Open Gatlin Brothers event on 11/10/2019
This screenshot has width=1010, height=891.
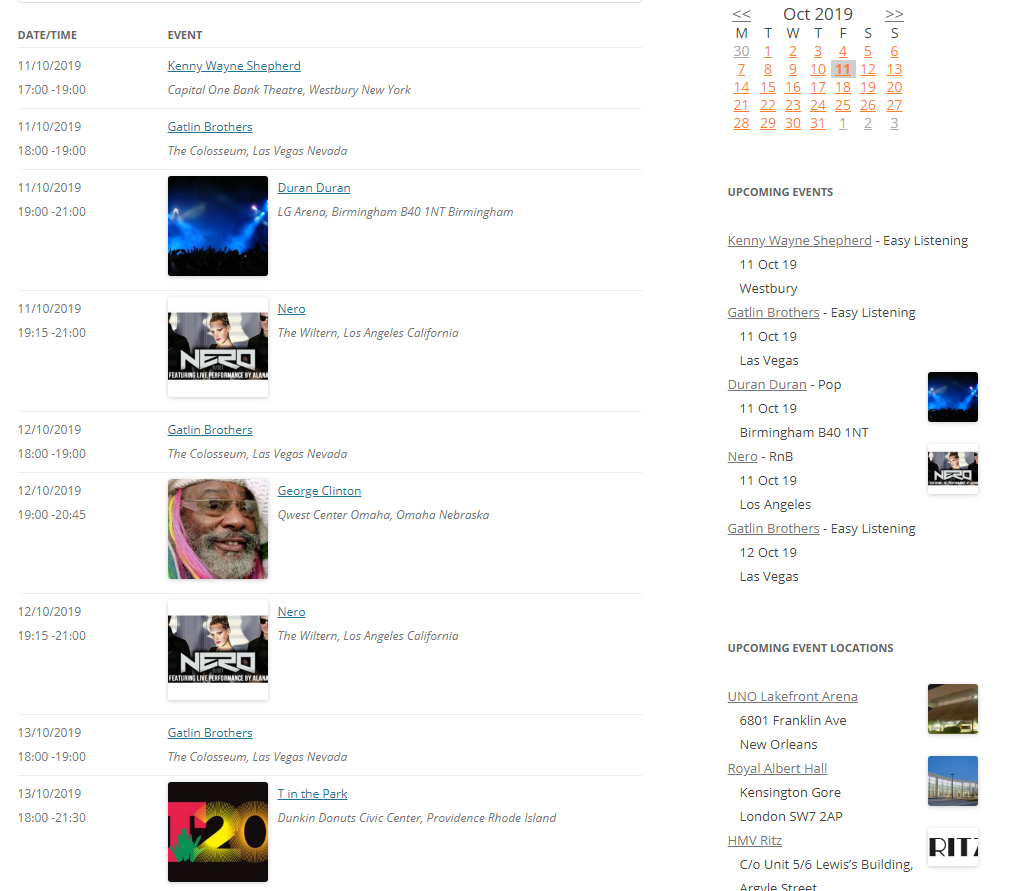pos(210,127)
